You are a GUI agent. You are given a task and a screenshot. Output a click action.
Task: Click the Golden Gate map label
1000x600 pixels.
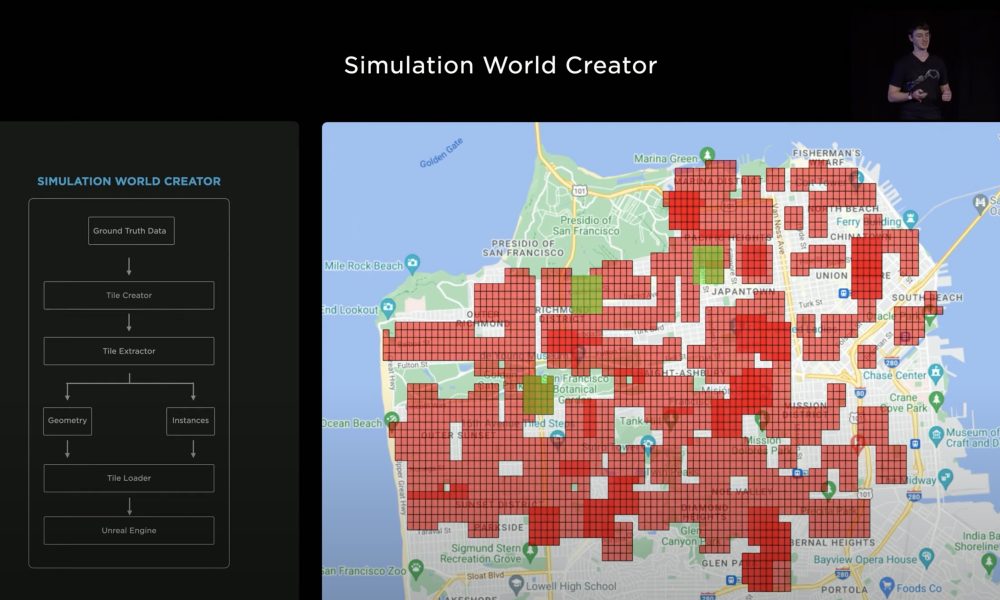[x=441, y=153]
